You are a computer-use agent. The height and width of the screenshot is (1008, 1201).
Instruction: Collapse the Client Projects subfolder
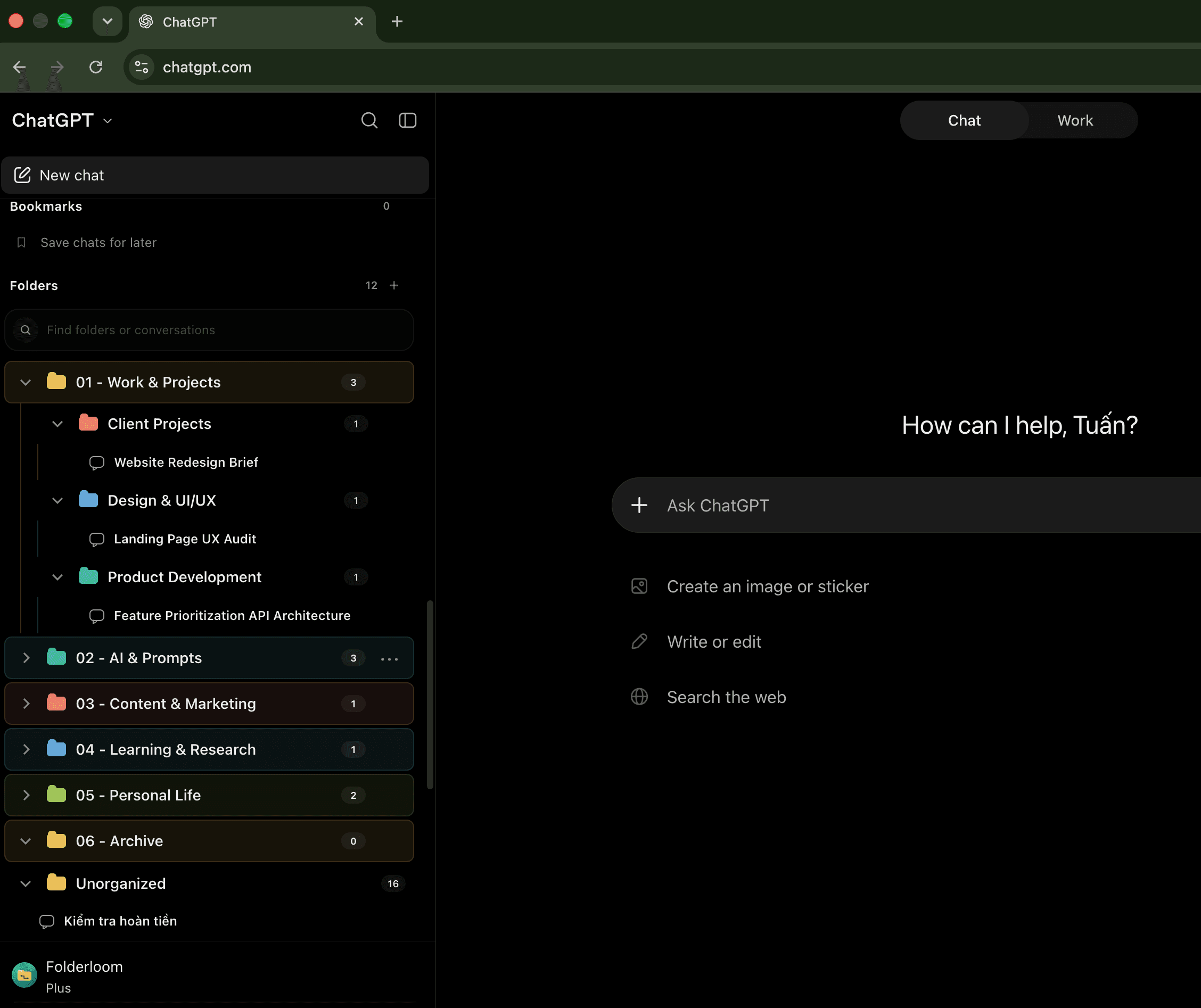point(58,424)
